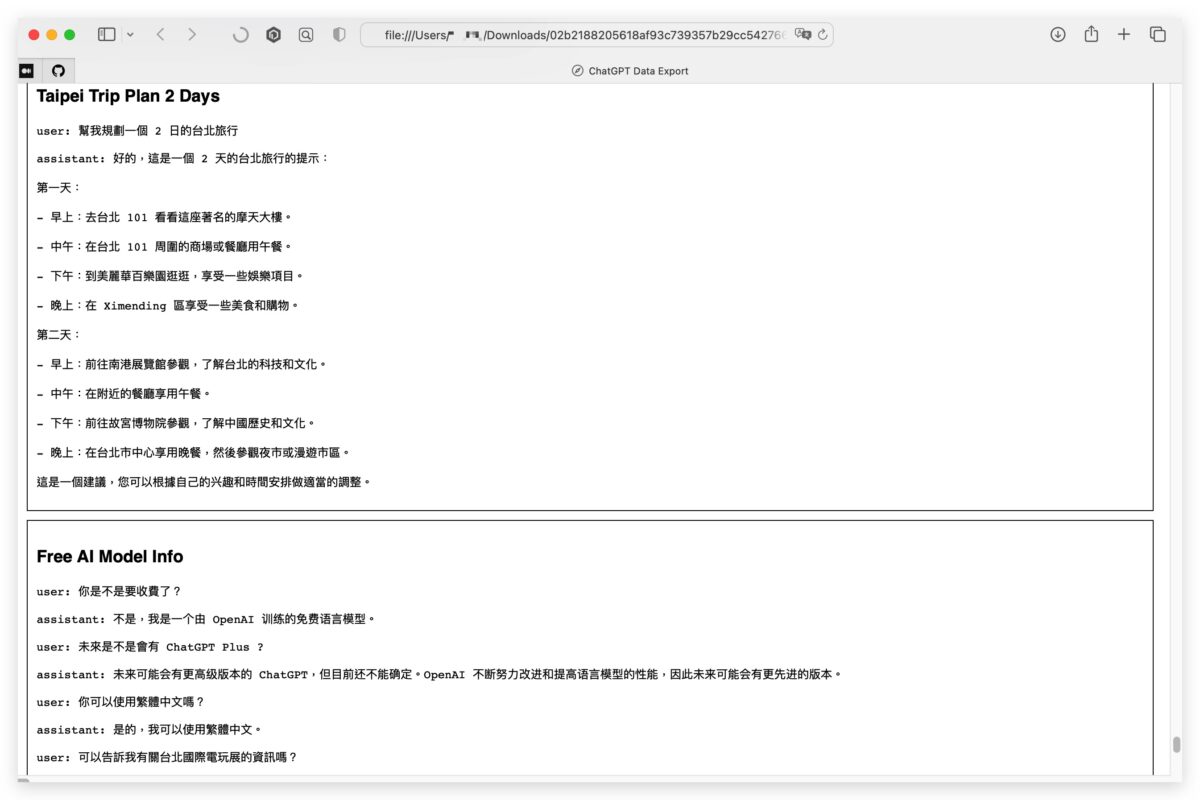Click the line starting "assistant: 好的，這是一個 2 天"
This screenshot has height=800, width=1200.
pyautogui.click(x=183, y=158)
